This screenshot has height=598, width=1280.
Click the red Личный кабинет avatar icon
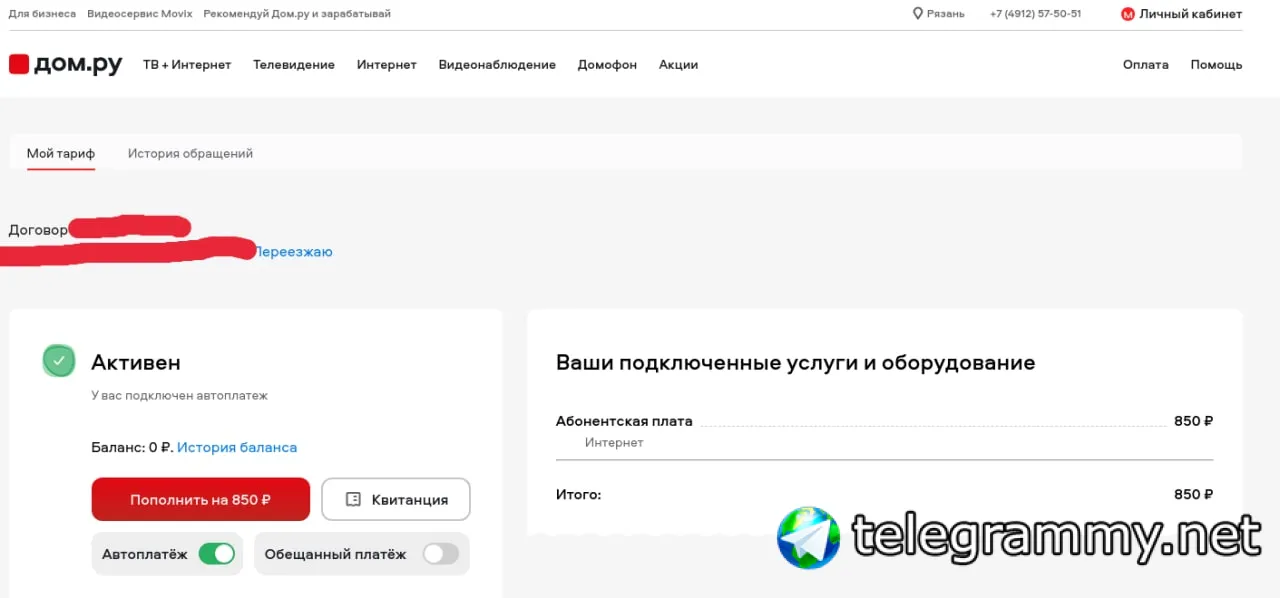tap(1128, 14)
